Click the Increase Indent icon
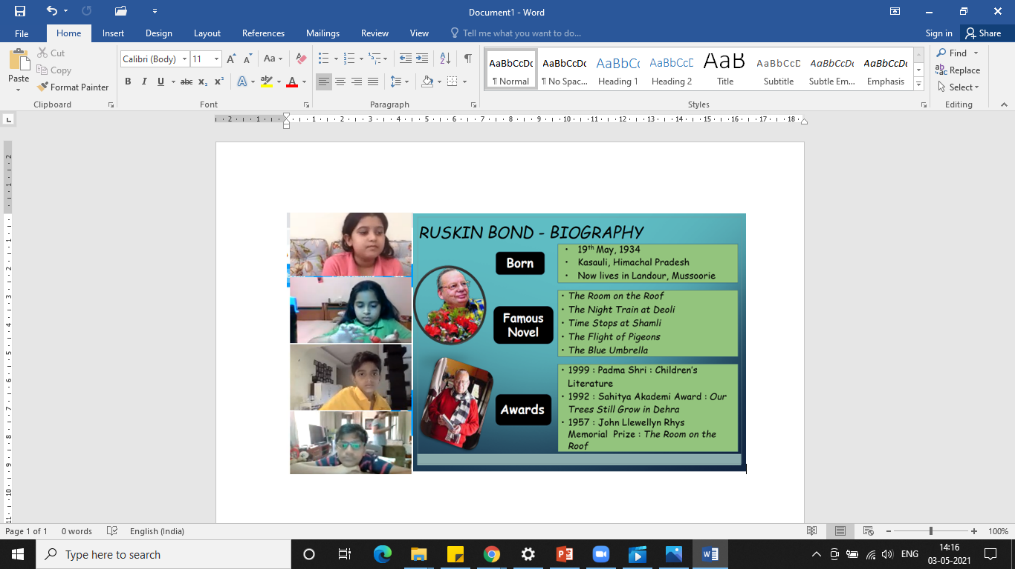 tap(422, 59)
